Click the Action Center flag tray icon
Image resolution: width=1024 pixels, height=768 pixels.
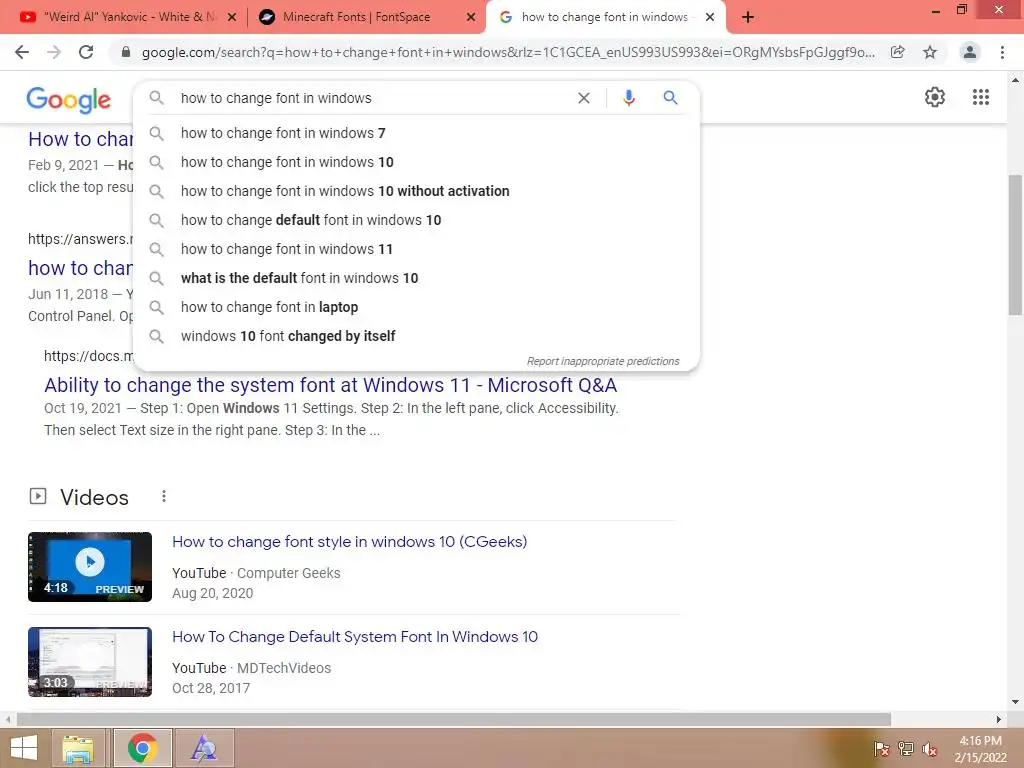coord(882,748)
